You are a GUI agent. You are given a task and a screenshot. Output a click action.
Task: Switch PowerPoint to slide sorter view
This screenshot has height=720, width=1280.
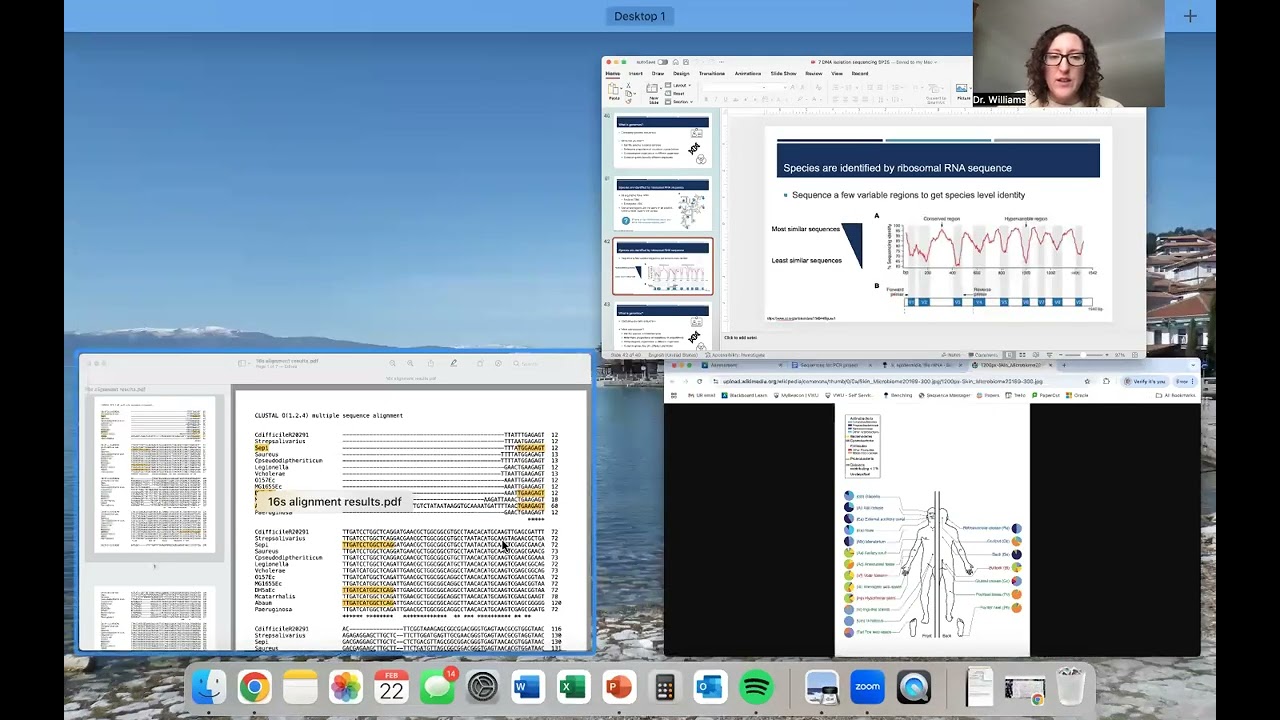tap(1022, 355)
